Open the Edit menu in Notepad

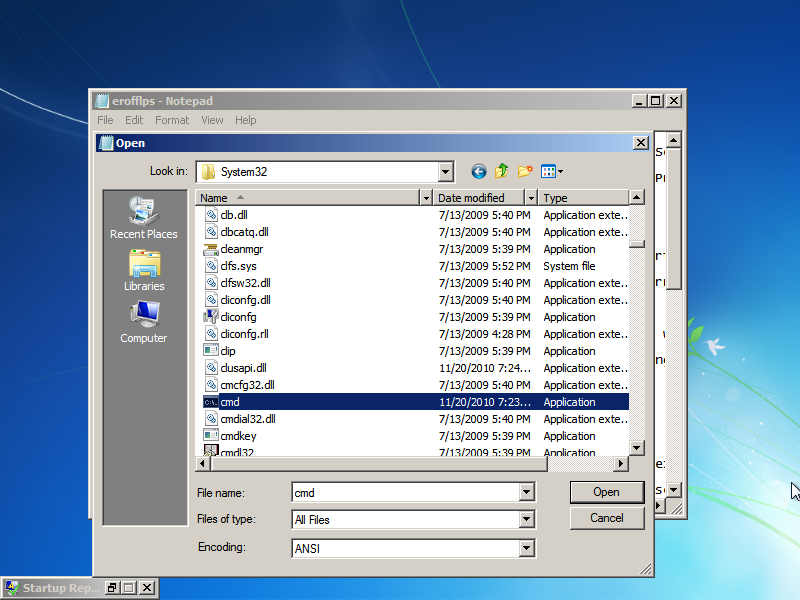[x=134, y=120]
